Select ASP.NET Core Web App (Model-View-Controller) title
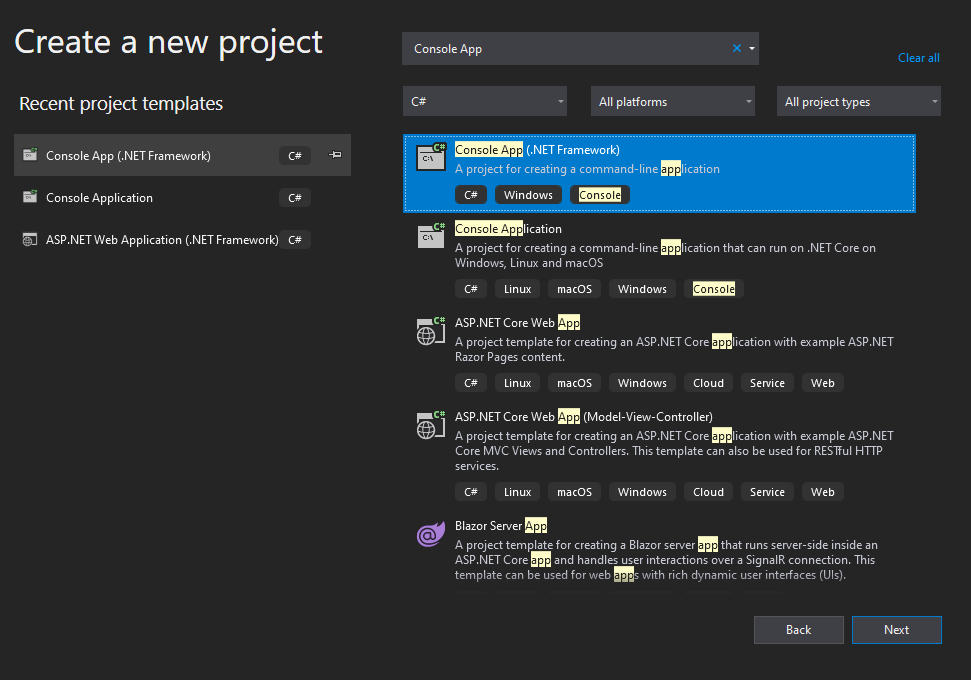The image size is (971, 680). (583, 417)
